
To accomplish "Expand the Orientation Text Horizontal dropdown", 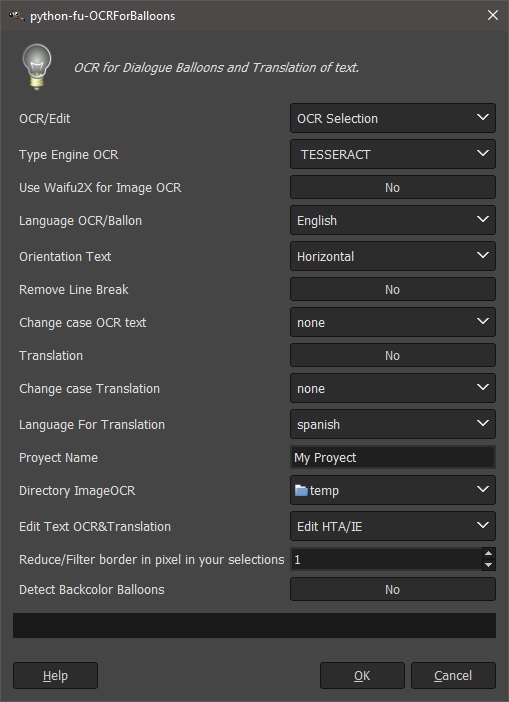I will click(393, 256).
